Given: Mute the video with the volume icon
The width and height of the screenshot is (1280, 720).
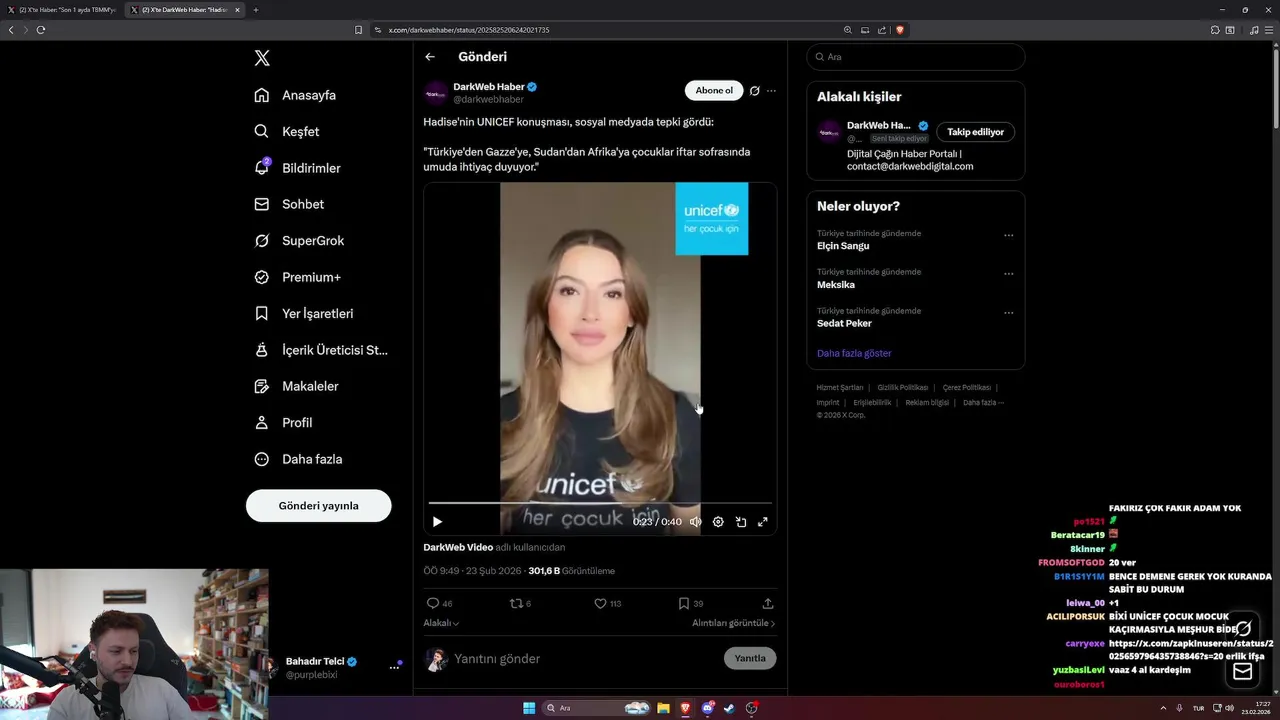Looking at the screenshot, I should pos(696,522).
